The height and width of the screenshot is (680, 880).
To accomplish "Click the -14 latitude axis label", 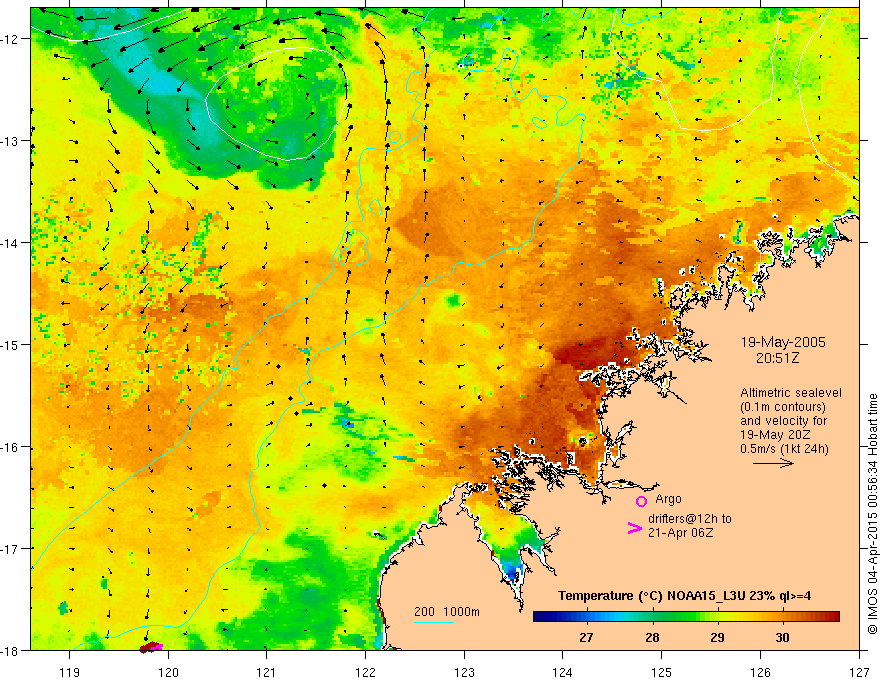I will (11, 243).
